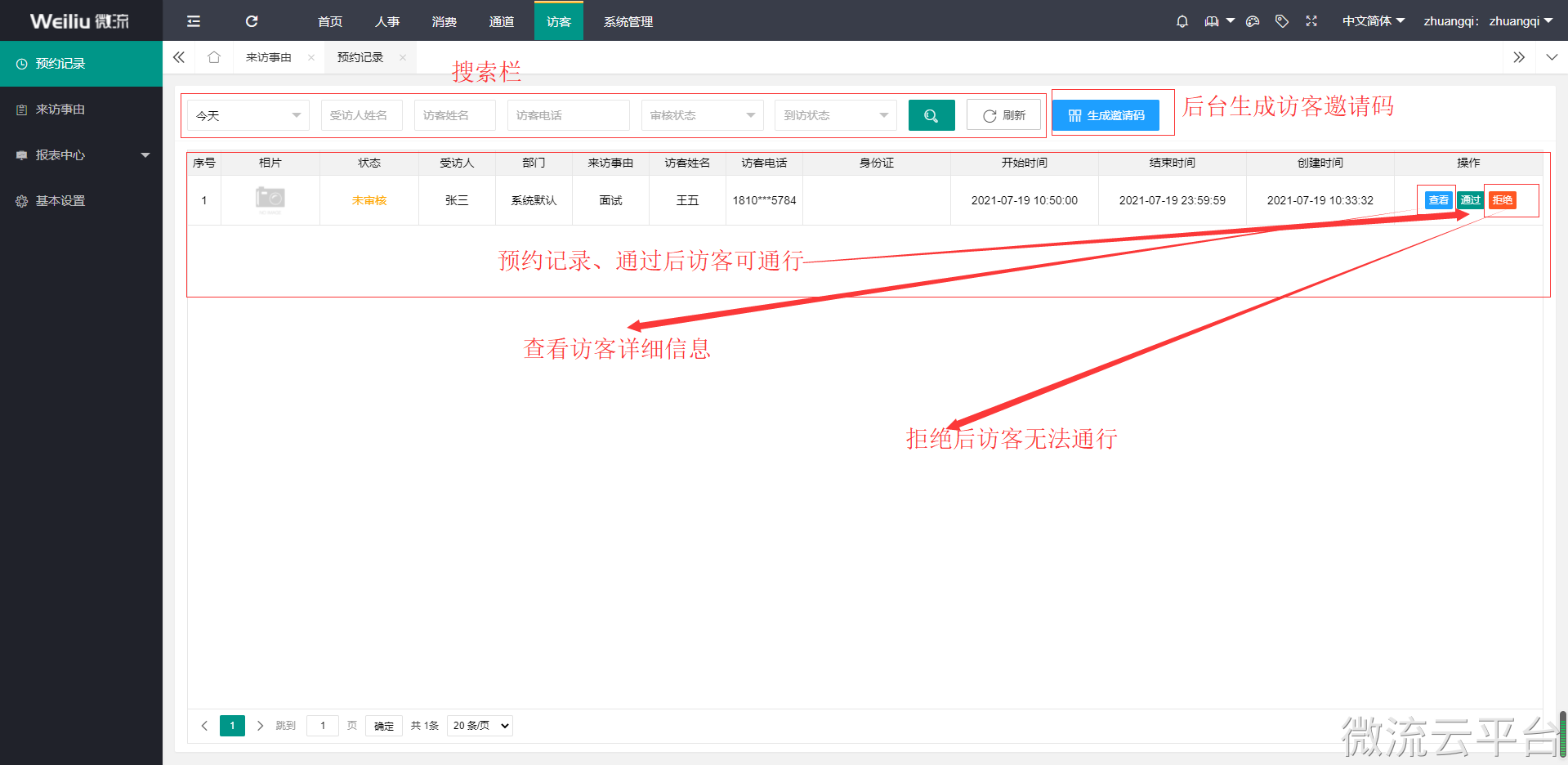Switch to the 预约记录 page tab
This screenshot has width=1568, height=765.
coord(360,57)
